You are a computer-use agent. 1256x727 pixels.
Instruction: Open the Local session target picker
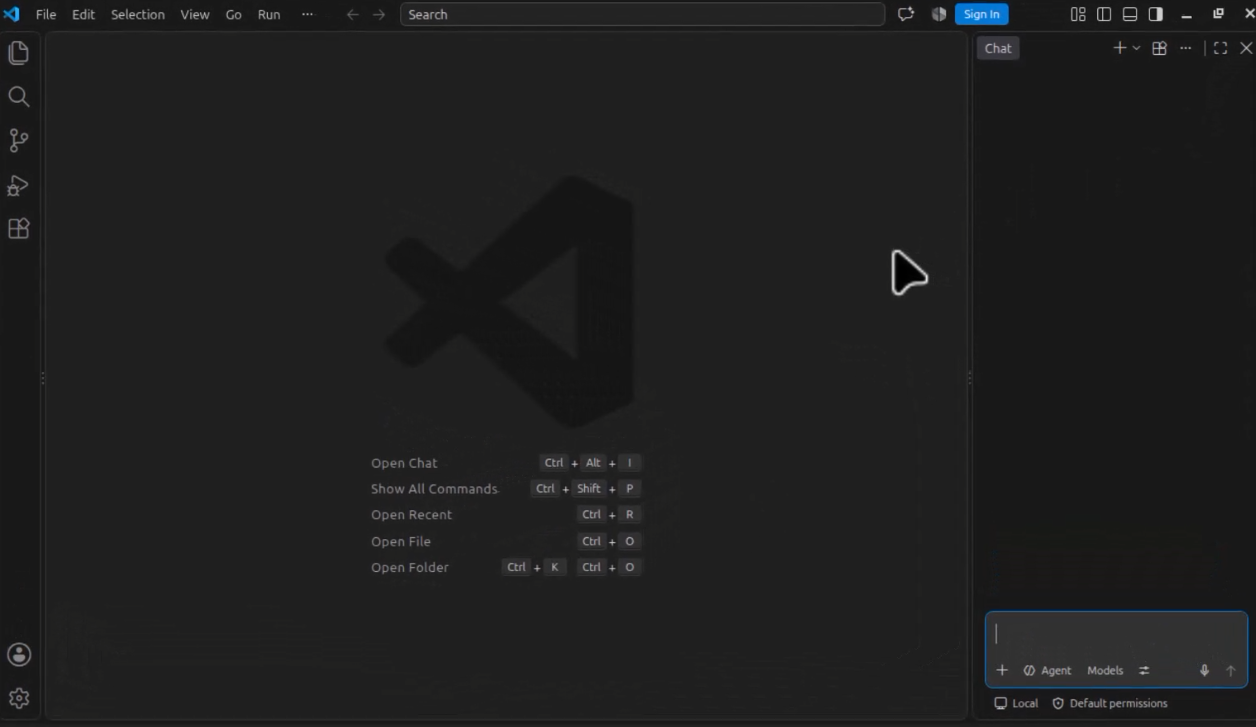pyautogui.click(x=1016, y=703)
